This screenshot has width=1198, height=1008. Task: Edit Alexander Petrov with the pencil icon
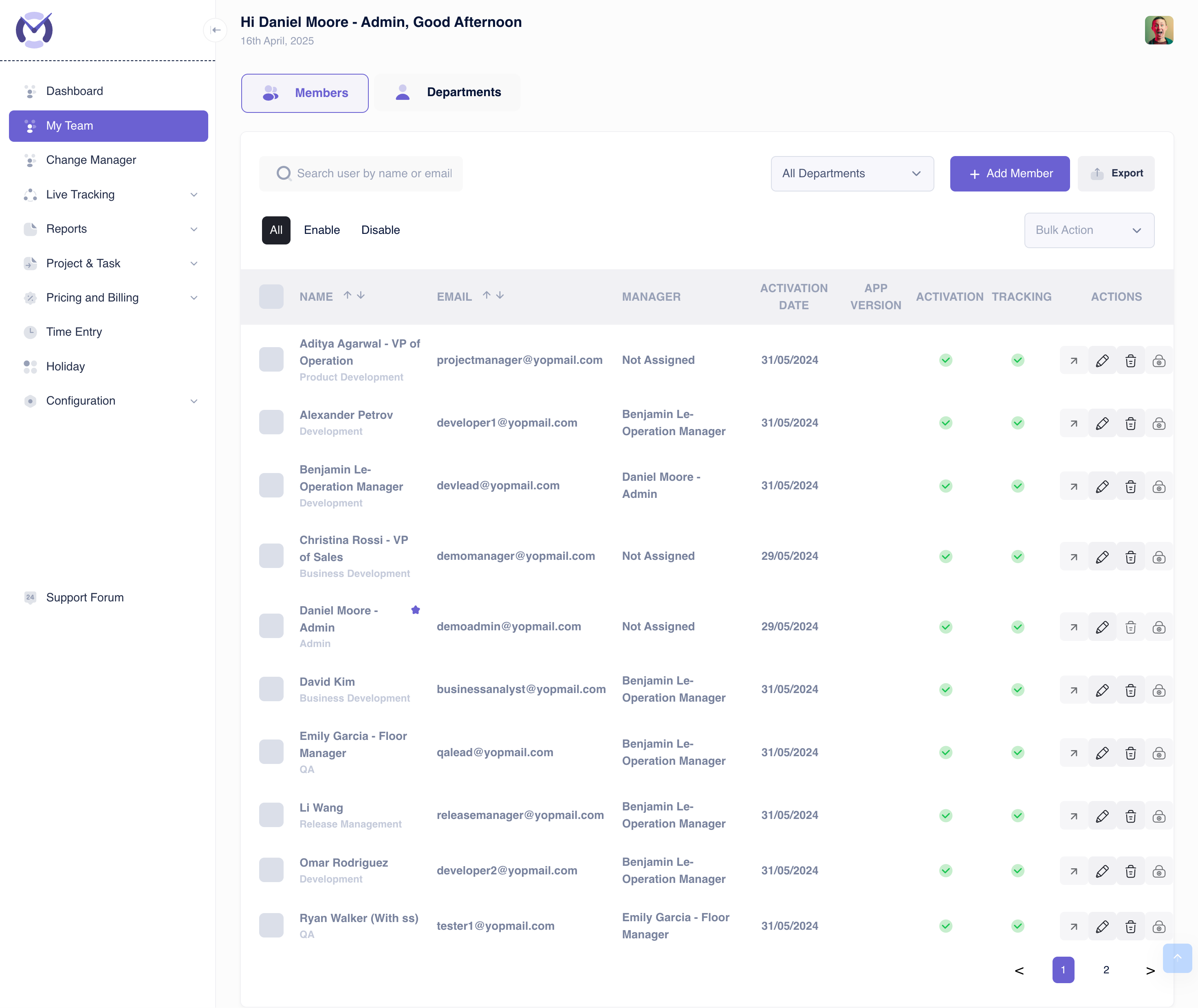[1102, 423]
